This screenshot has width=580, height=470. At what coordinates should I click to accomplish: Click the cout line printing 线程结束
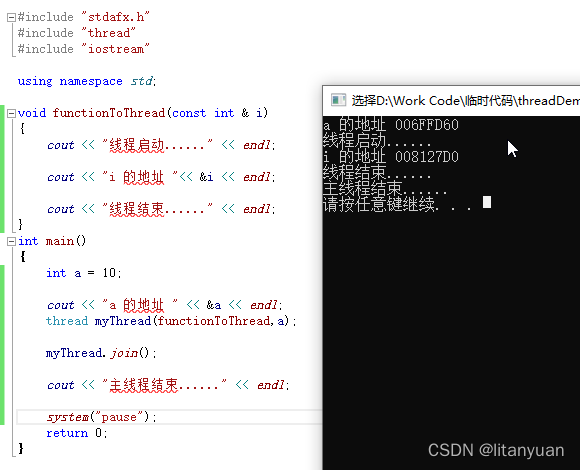[x=161, y=209]
